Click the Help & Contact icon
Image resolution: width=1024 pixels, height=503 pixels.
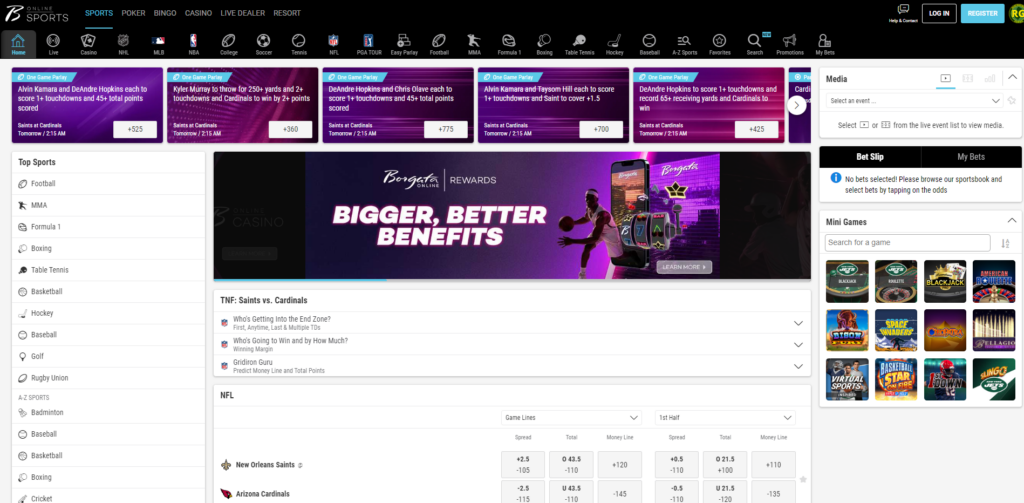point(903,13)
